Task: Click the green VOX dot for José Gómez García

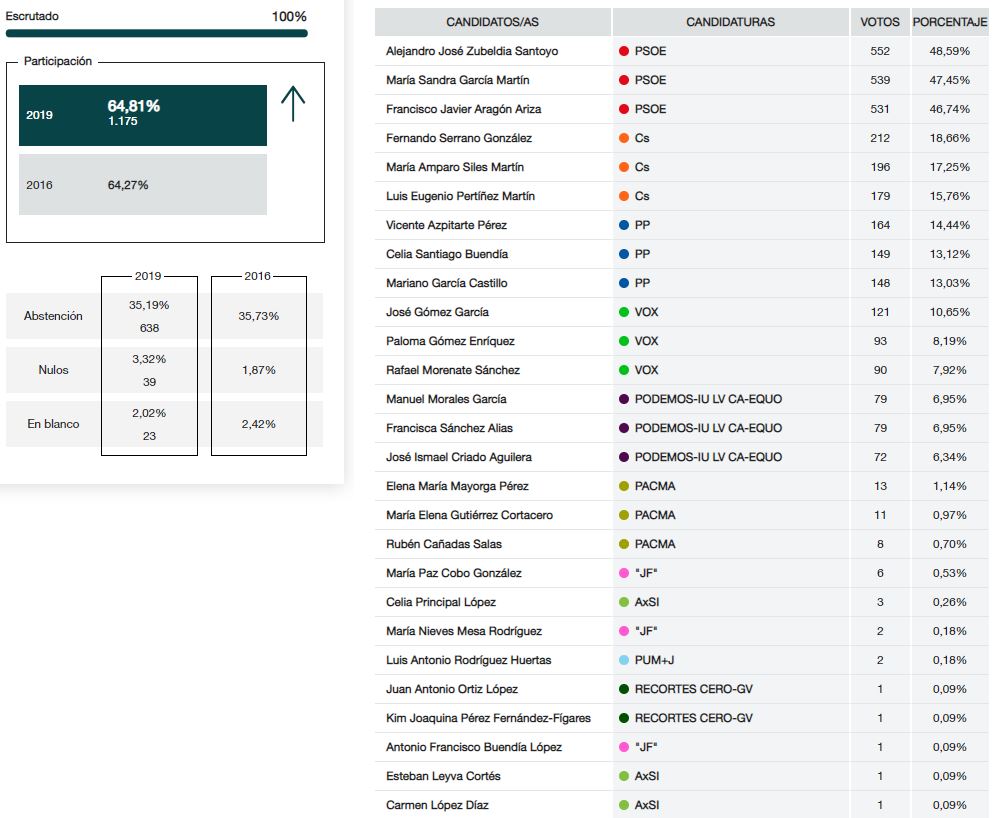Action: pos(624,312)
